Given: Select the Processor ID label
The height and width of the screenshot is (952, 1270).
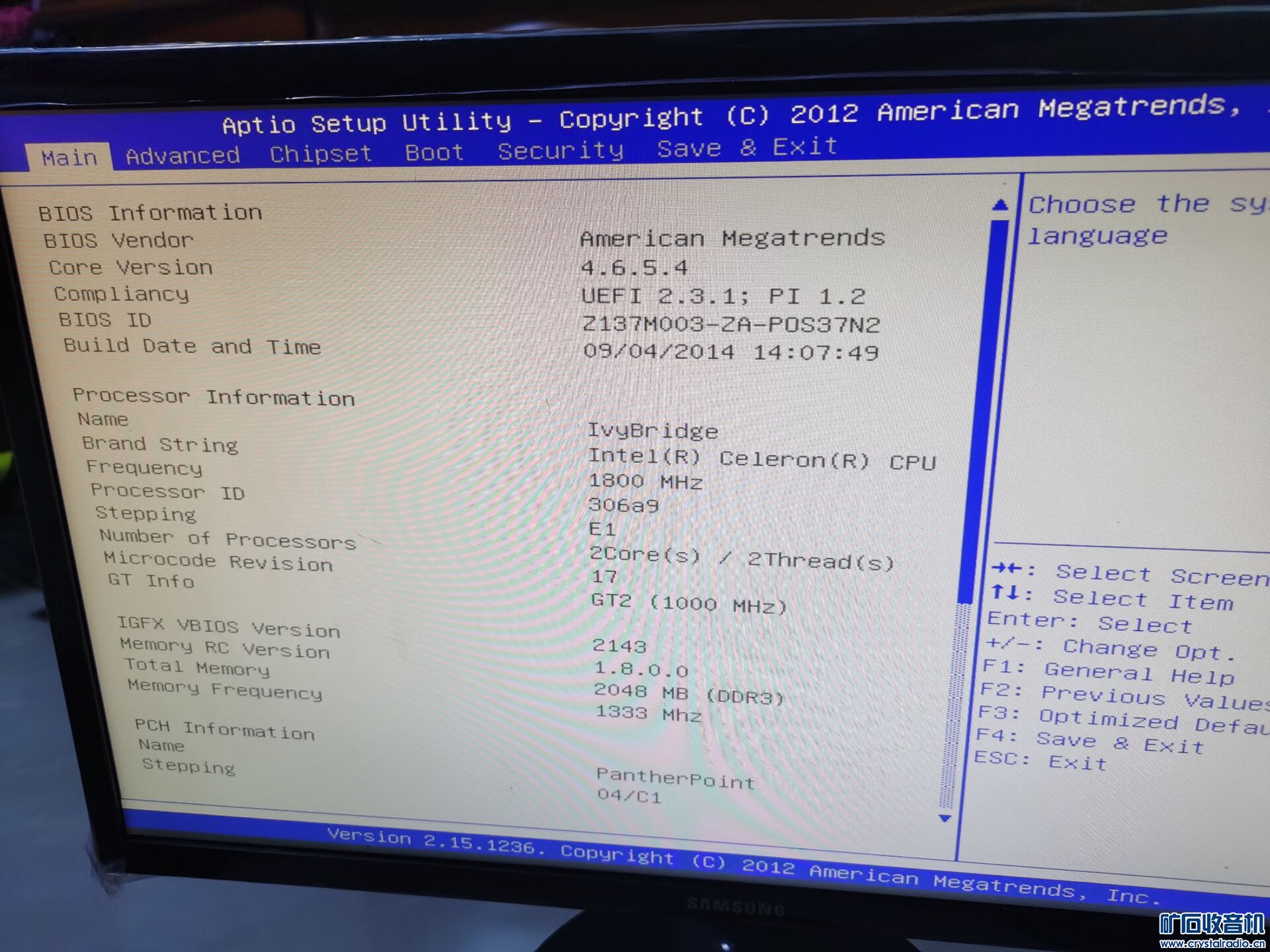Looking at the screenshot, I should [168, 491].
